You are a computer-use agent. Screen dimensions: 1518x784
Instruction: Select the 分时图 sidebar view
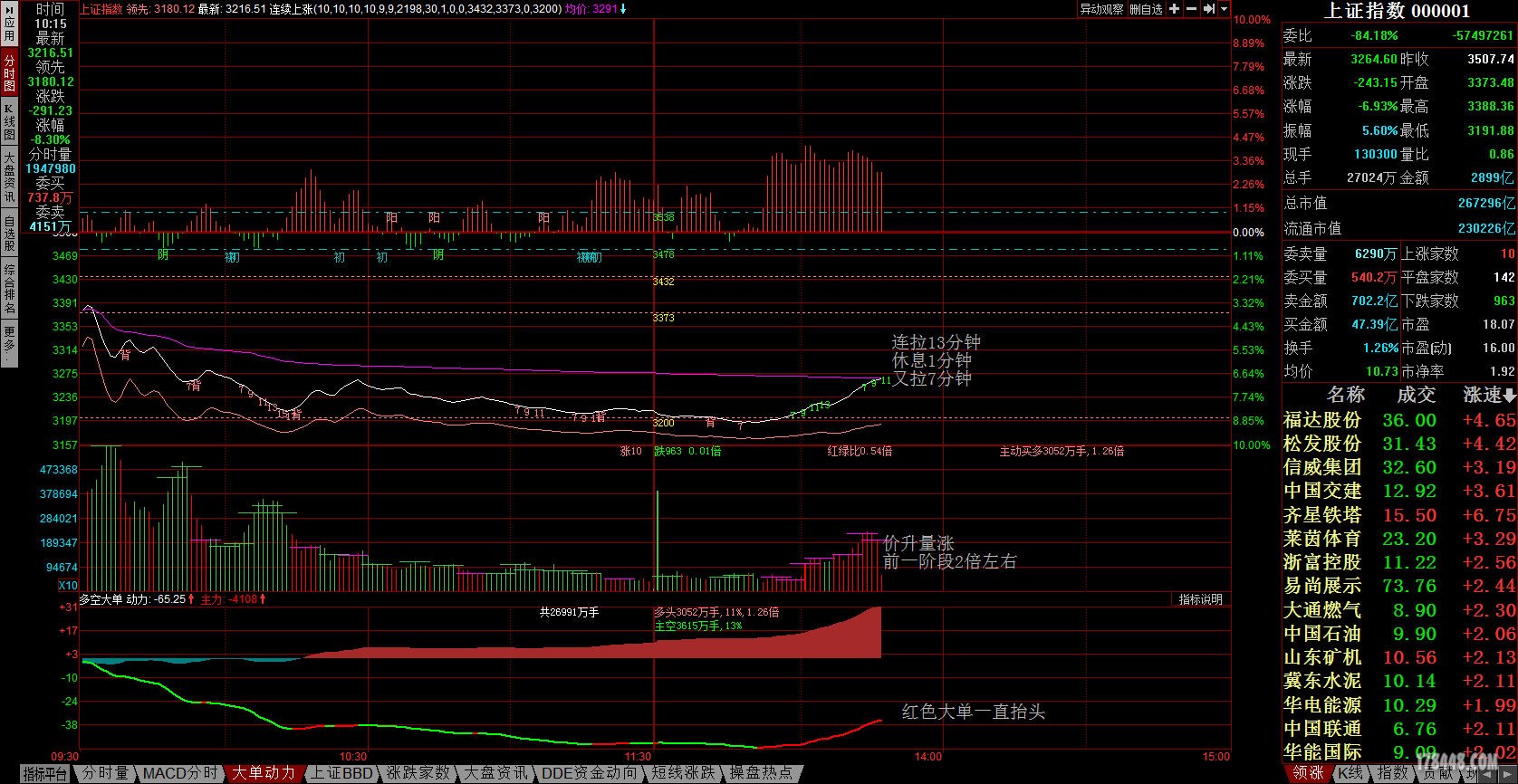pos(9,73)
